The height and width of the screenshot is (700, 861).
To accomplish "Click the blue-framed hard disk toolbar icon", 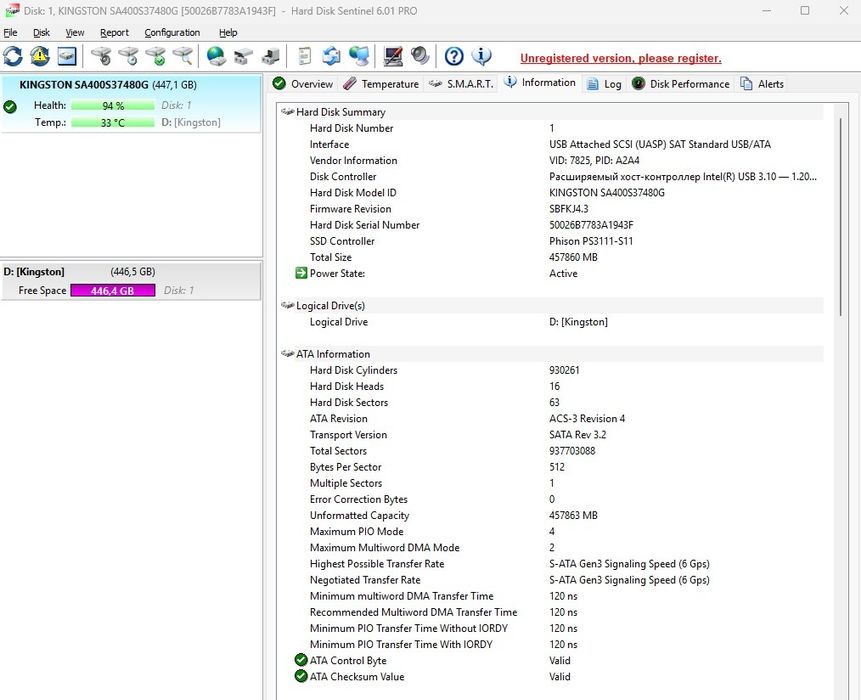I will [67, 56].
